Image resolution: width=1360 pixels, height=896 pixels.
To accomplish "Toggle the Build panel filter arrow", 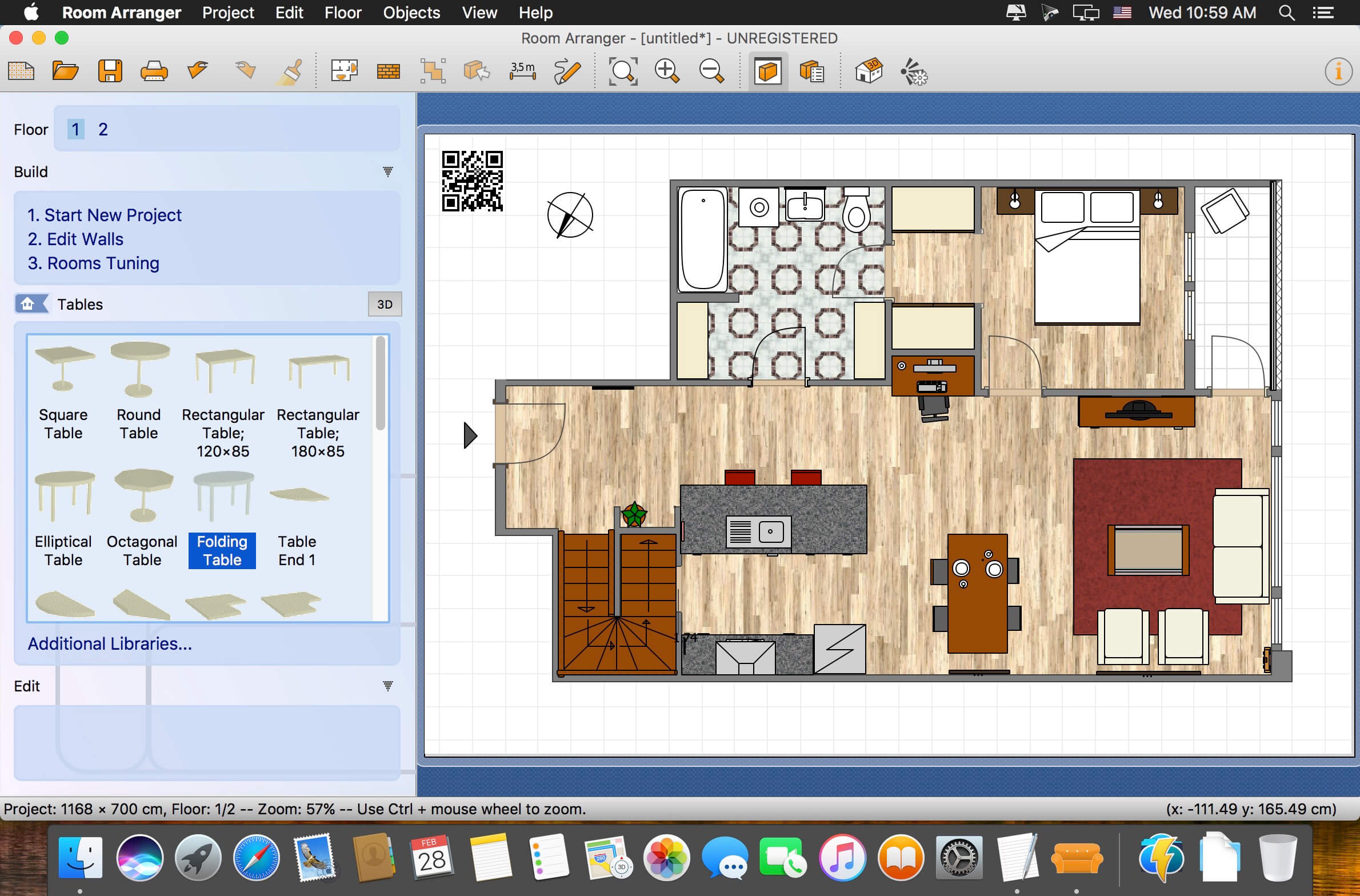I will [388, 172].
